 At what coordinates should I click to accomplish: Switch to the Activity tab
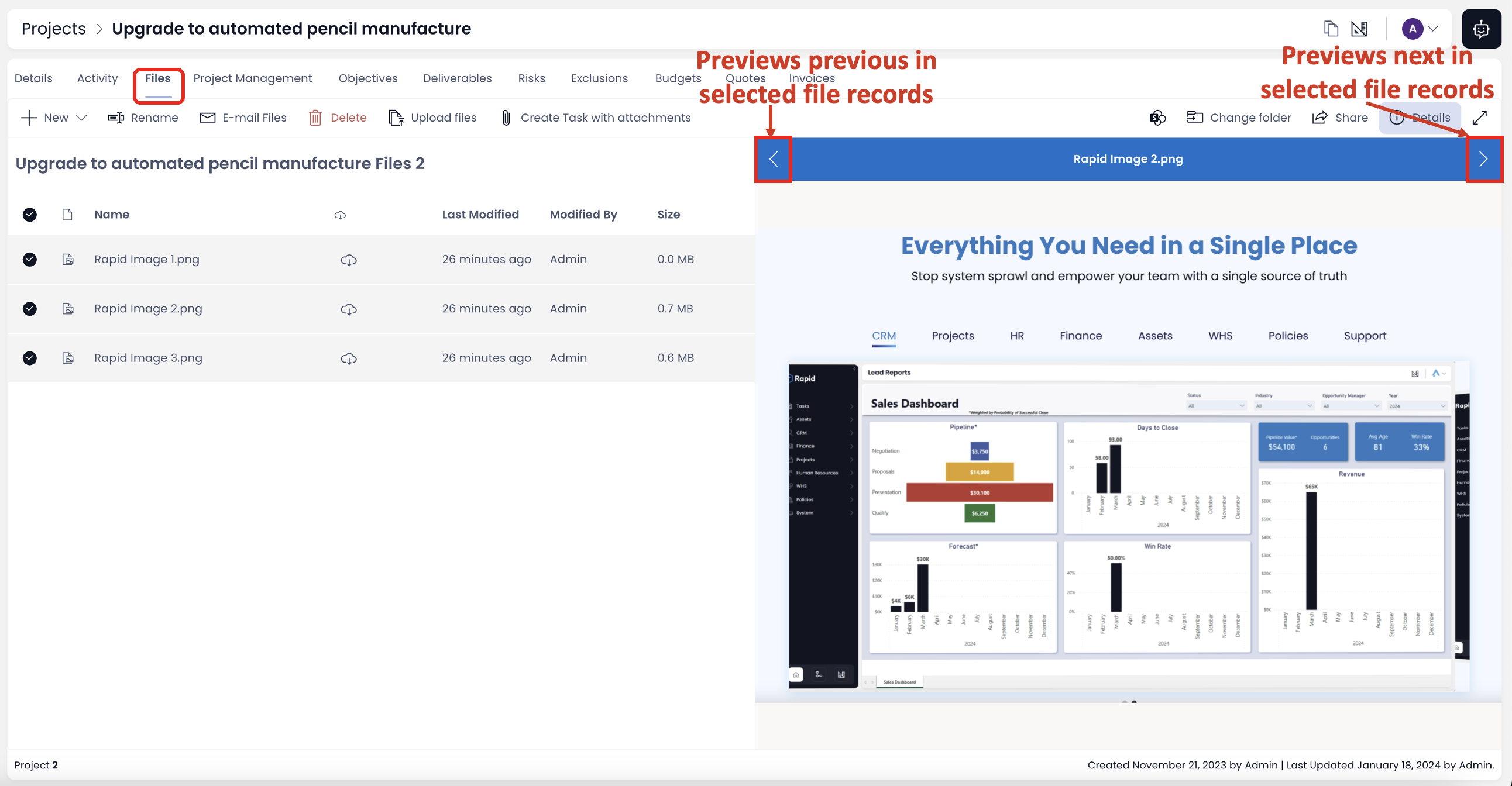pos(97,77)
